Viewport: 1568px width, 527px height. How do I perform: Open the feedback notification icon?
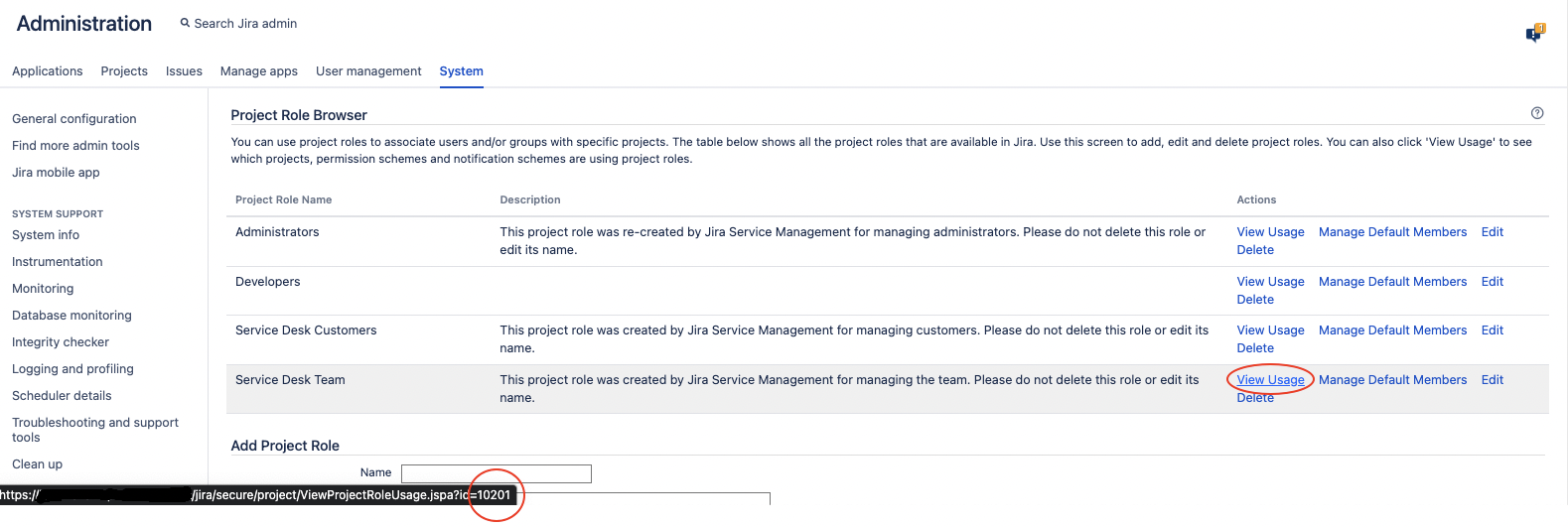[1535, 33]
